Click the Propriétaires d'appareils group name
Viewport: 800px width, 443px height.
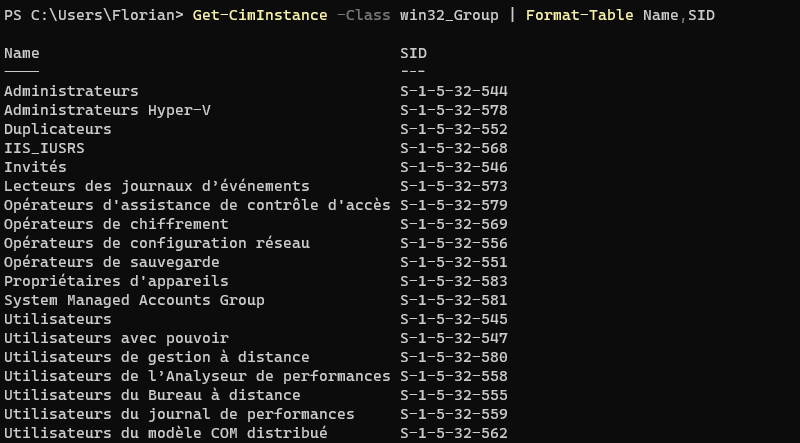click(116, 281)
